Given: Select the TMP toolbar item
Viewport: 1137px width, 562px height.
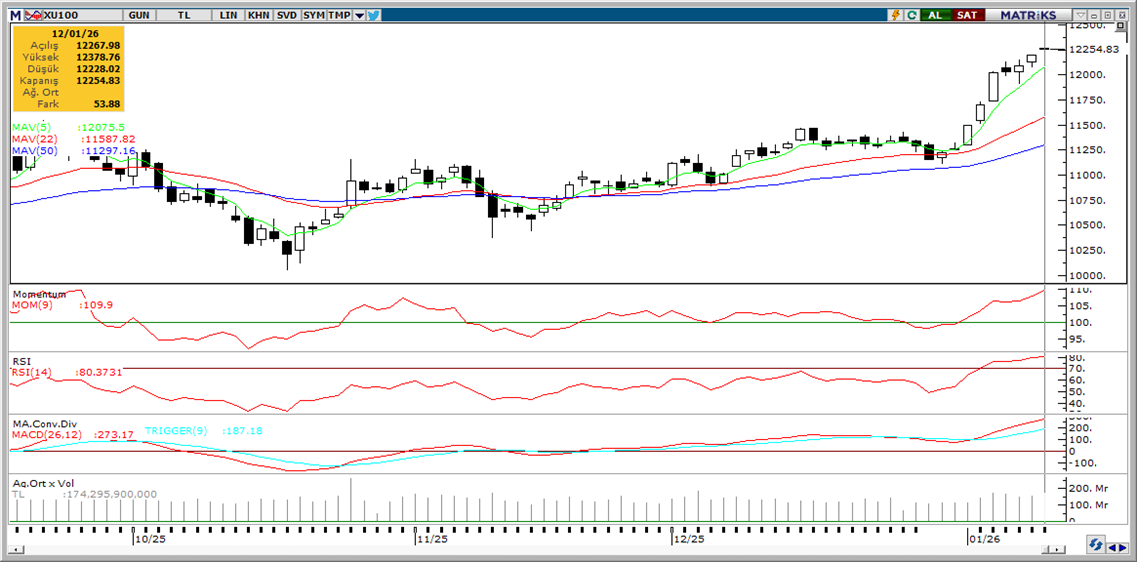Looking at the screenshot, I should [x=339, y=15].
